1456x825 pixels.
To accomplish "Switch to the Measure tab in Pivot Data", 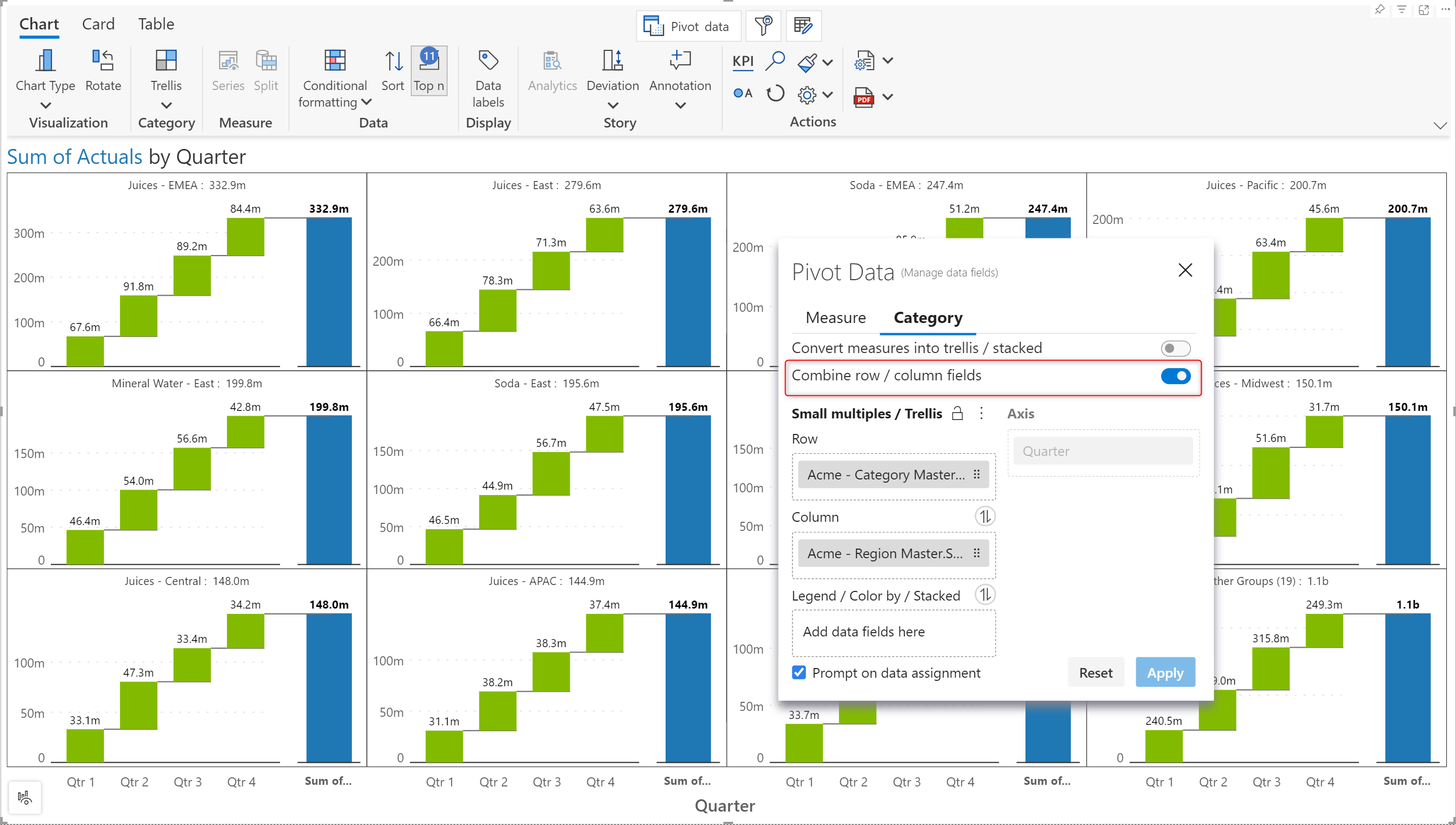I will (x=835, y=318).
